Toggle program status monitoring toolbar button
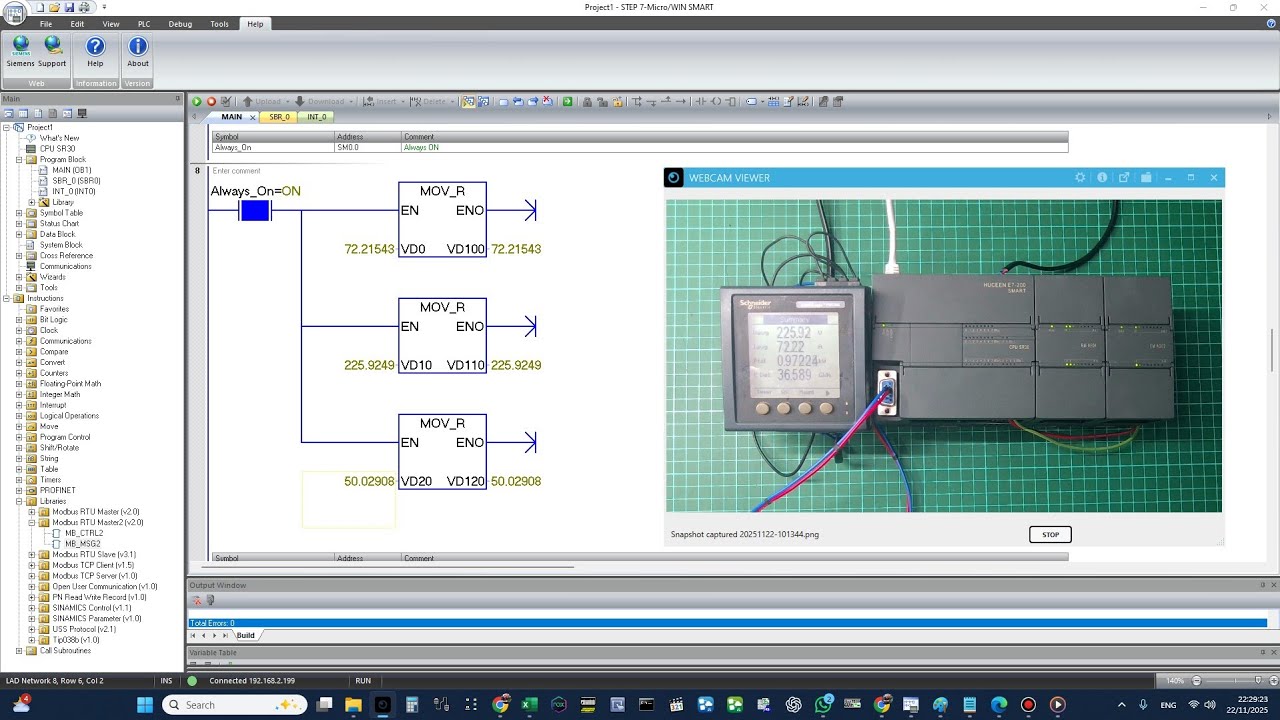The image size is (1280, 720). pyautogui.click(x=469, y=101)
